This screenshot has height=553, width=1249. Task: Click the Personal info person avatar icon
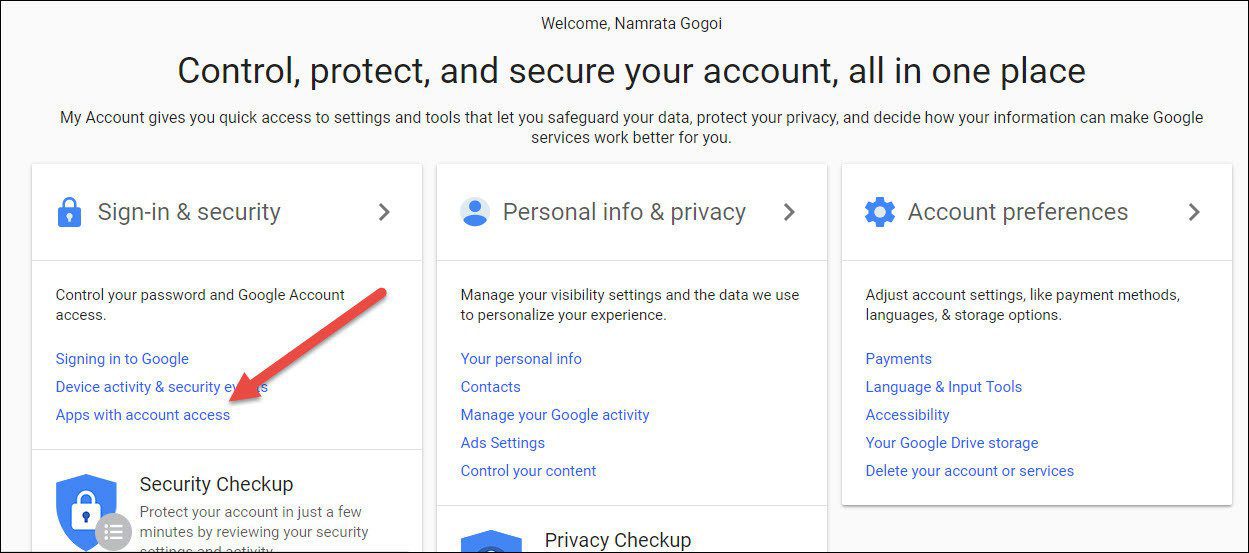pyautogui.click(x=474, y=212)
